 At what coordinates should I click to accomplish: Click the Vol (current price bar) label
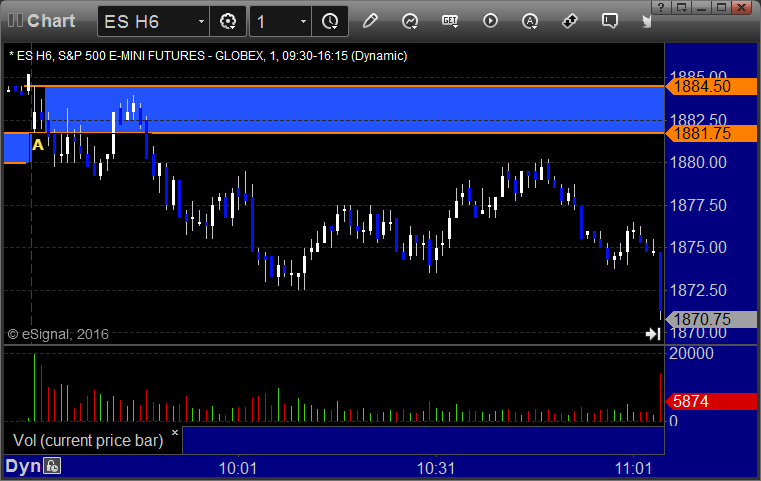tap(88, 440)
